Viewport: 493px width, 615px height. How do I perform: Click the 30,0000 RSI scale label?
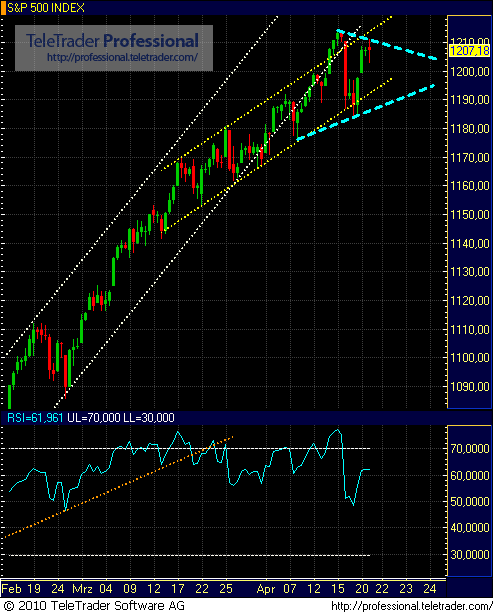[x=470, y=555]
